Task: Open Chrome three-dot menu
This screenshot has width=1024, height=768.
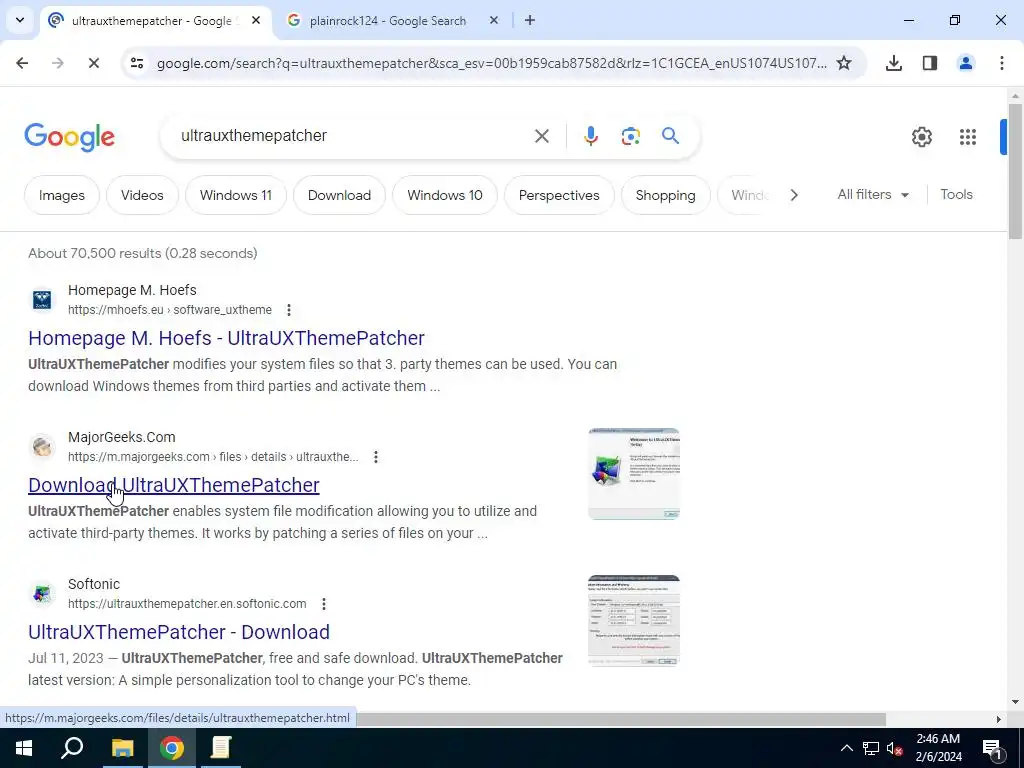Action: tap(1001, 63)
